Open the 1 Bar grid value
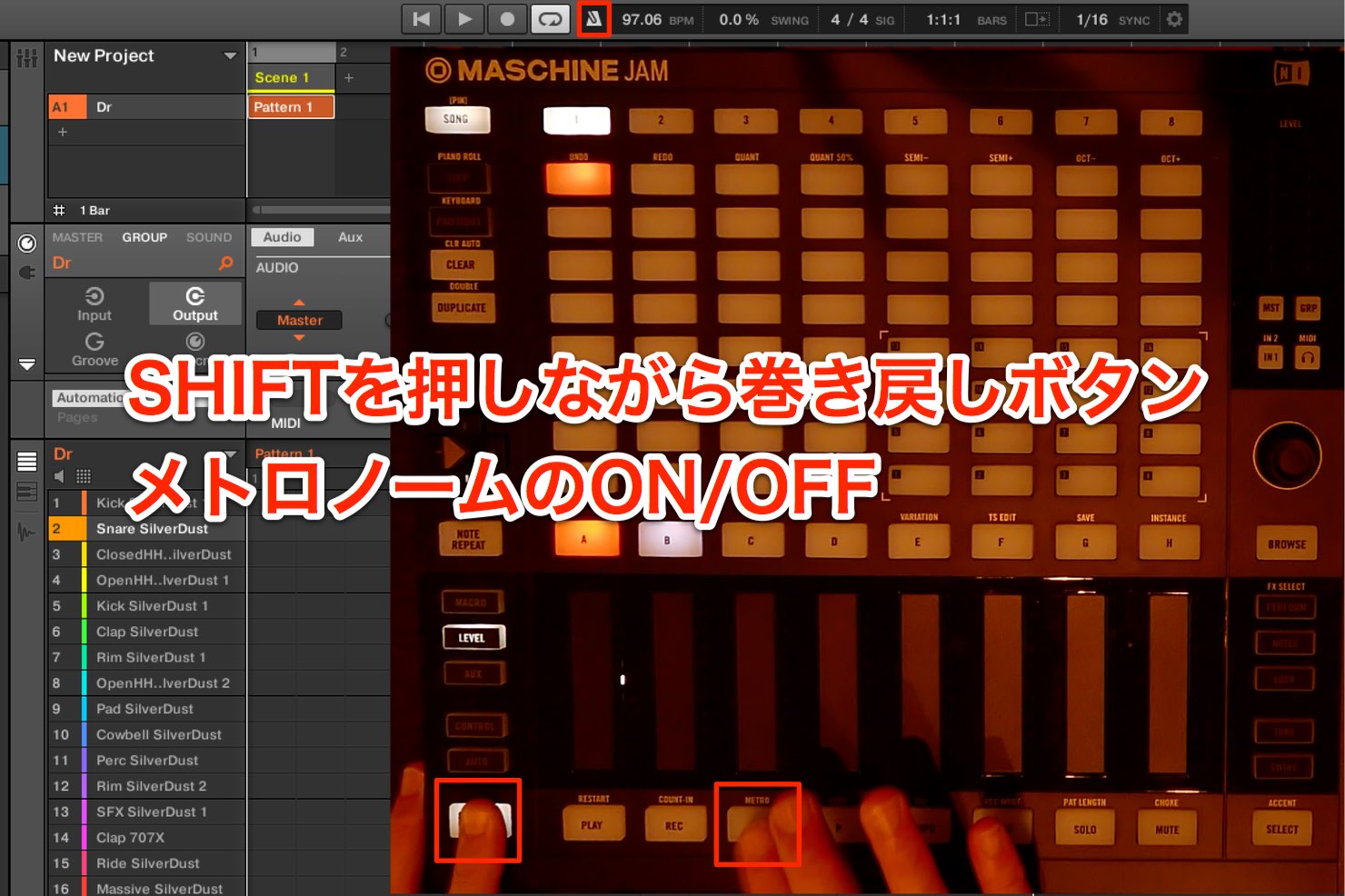 [x=95, y=210]
